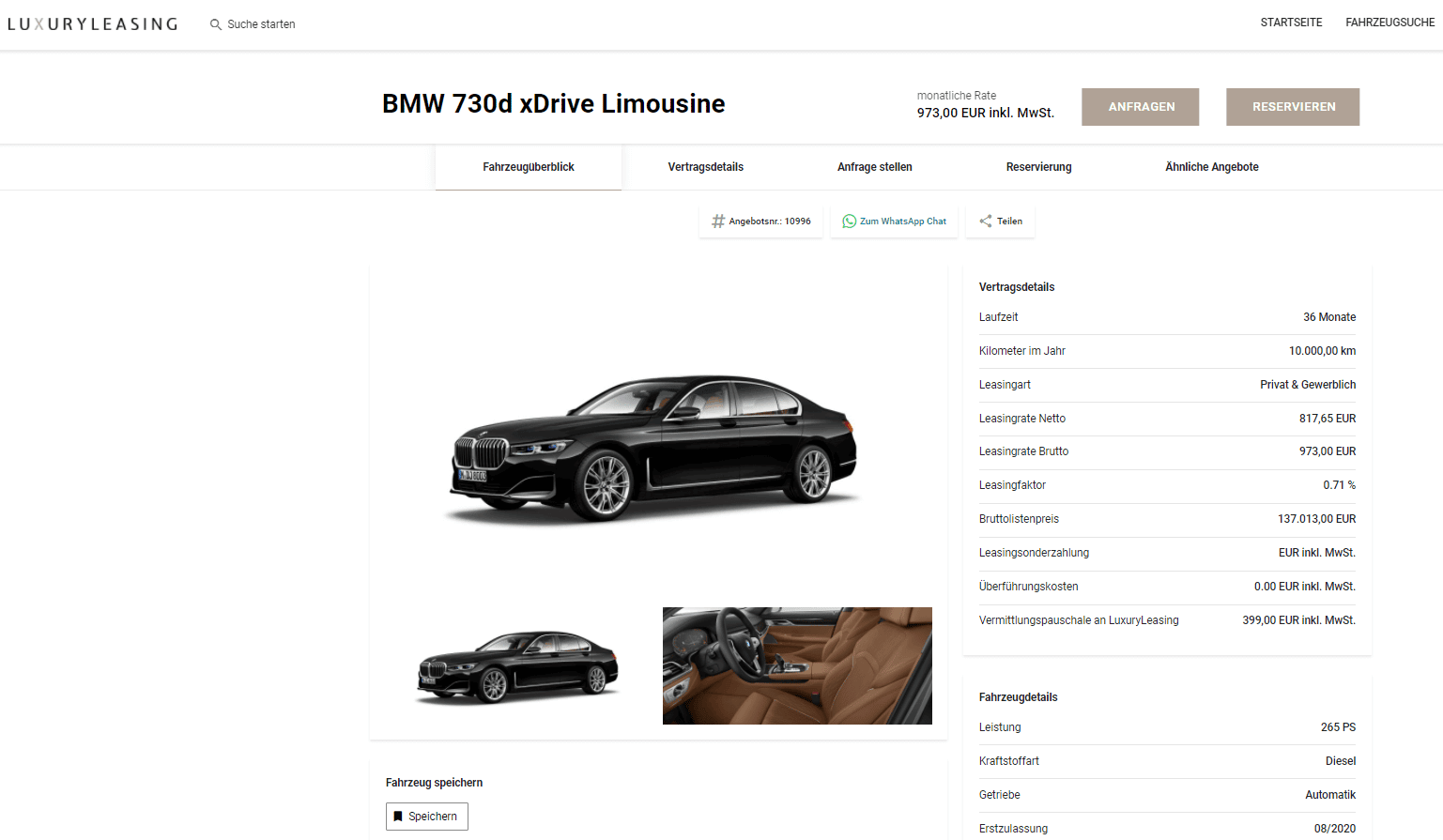Click the Kraftstoffart value Diesel
Screen dimensions: 1443x840
coord(1341,761)
